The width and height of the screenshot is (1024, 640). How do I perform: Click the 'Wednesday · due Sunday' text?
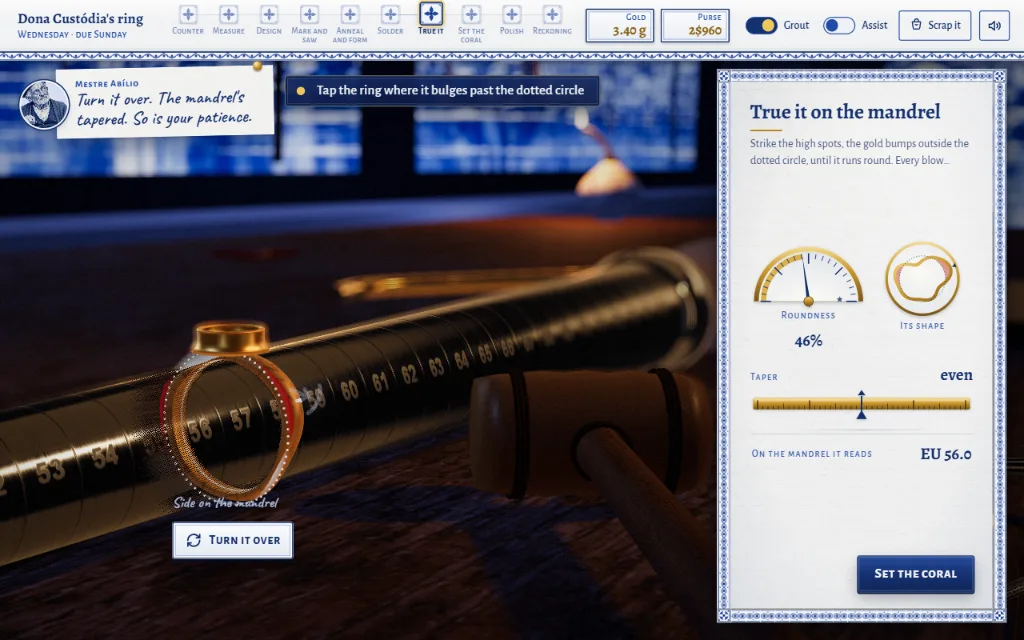pyautogui.click(x=72, y=35)
